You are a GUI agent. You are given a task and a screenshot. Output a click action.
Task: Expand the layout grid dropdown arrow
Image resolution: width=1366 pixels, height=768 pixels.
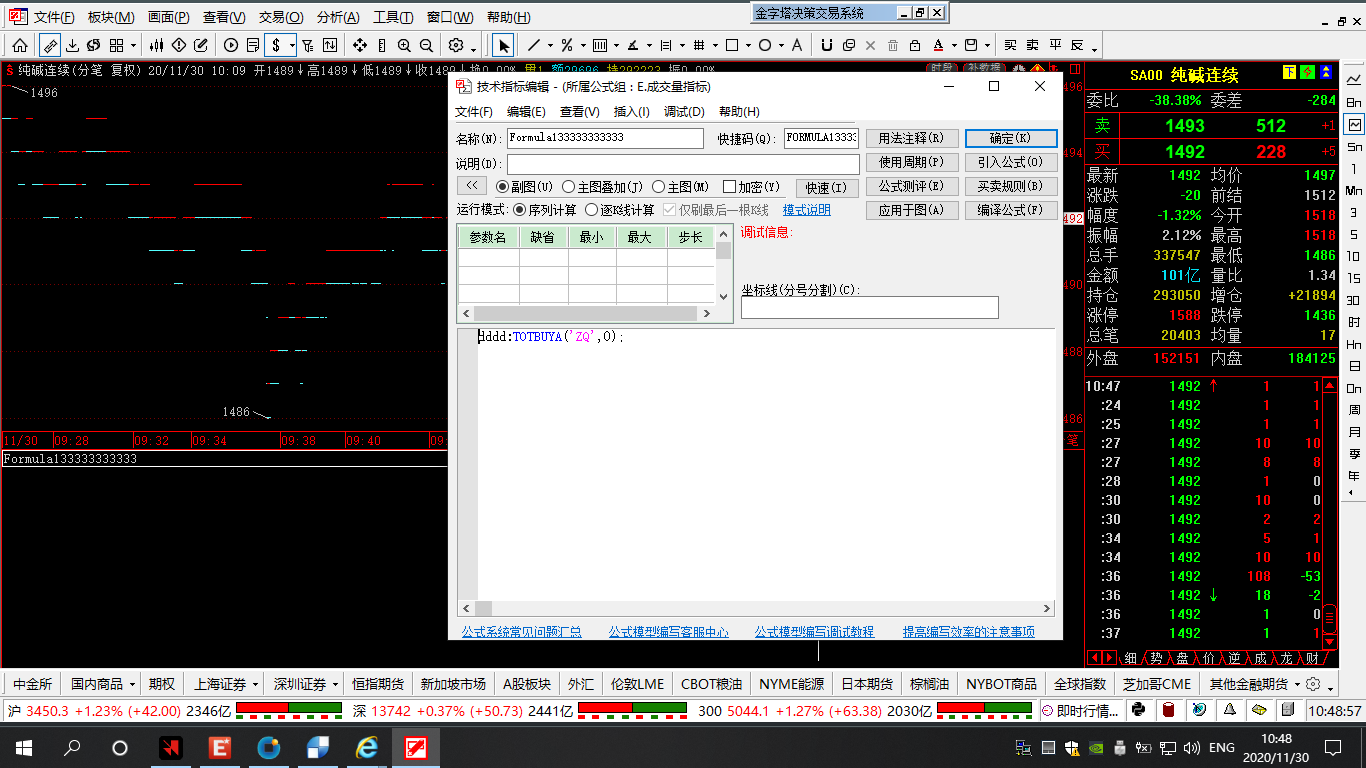pos(133,46)
